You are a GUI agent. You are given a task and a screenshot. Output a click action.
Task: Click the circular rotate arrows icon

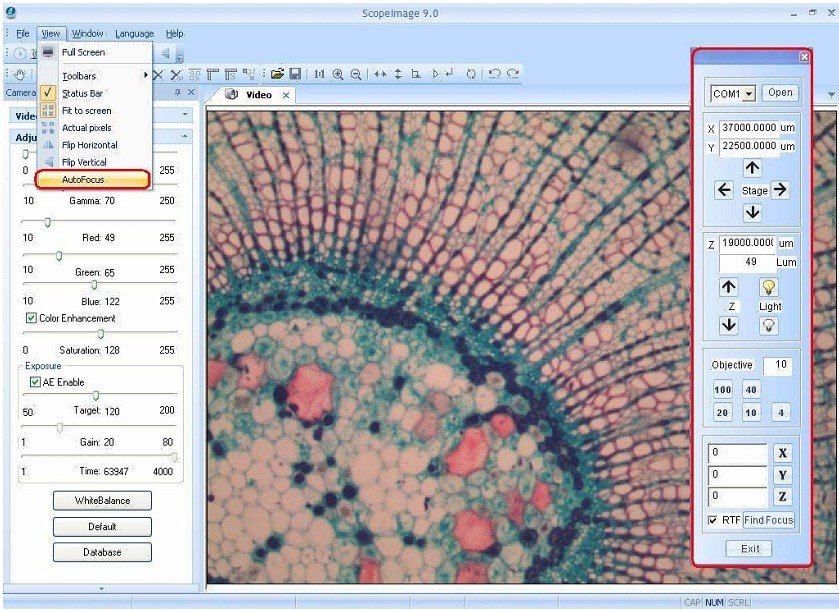pos(471,74)
